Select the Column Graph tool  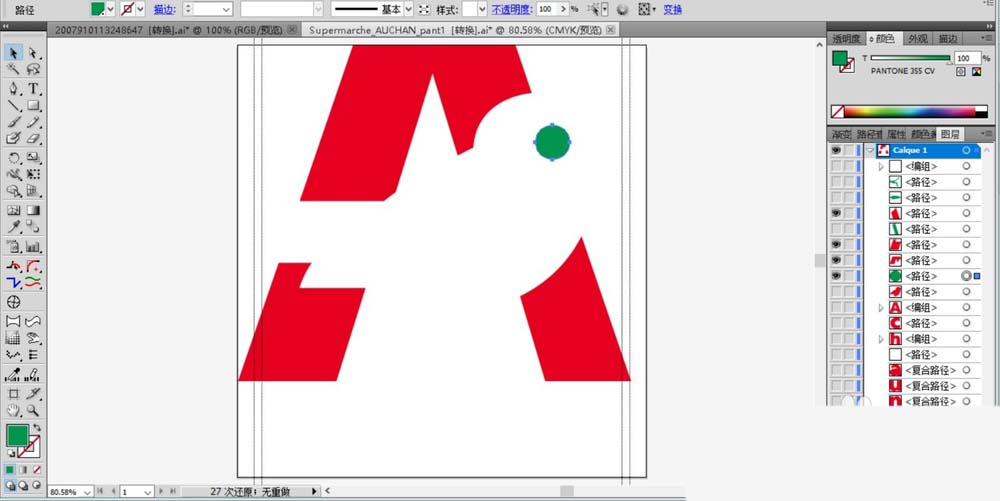point(33,247)
